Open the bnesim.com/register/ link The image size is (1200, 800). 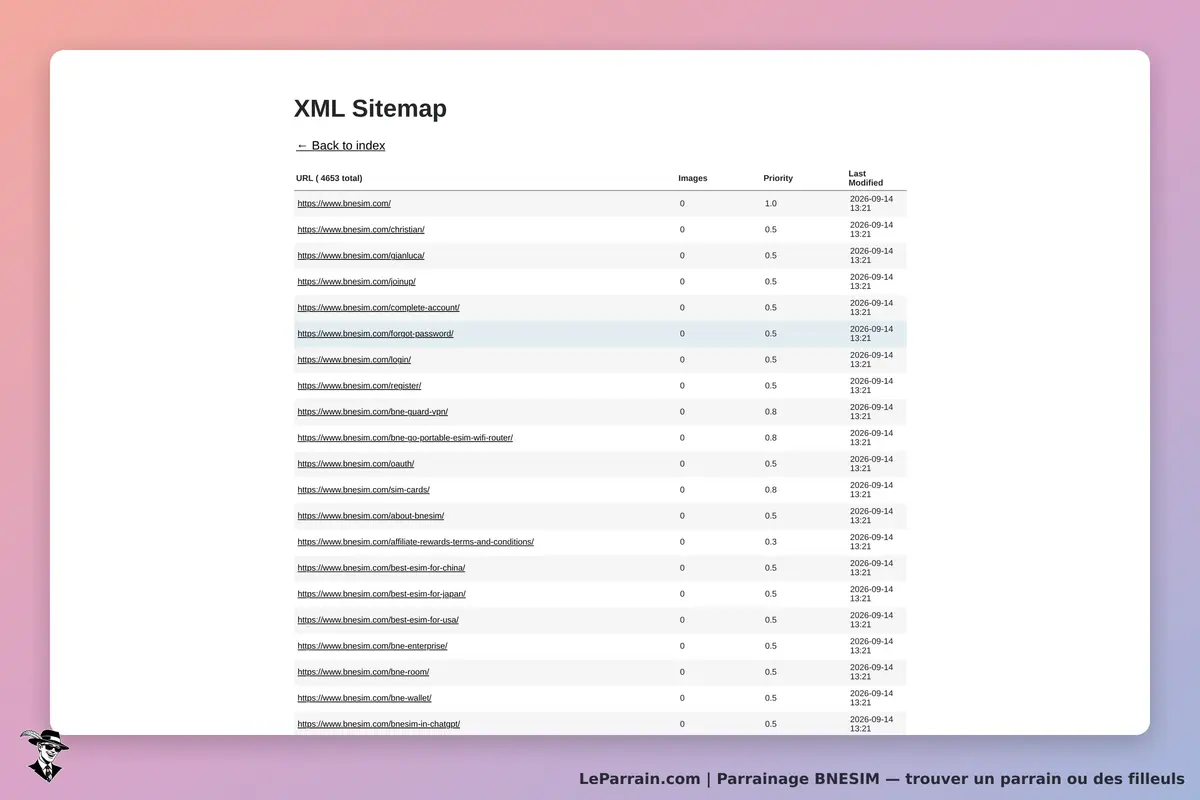[359, 386]
